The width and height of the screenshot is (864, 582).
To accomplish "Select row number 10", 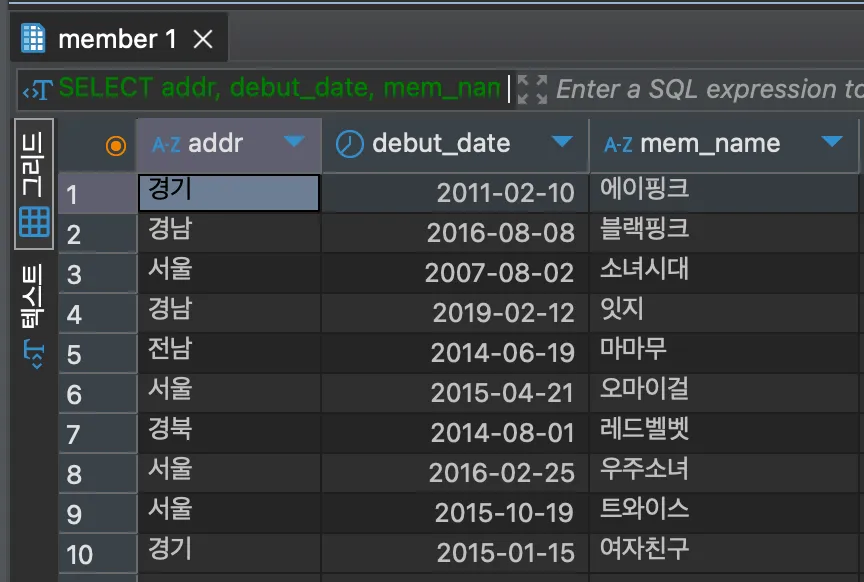I will [x=98, y=554].
